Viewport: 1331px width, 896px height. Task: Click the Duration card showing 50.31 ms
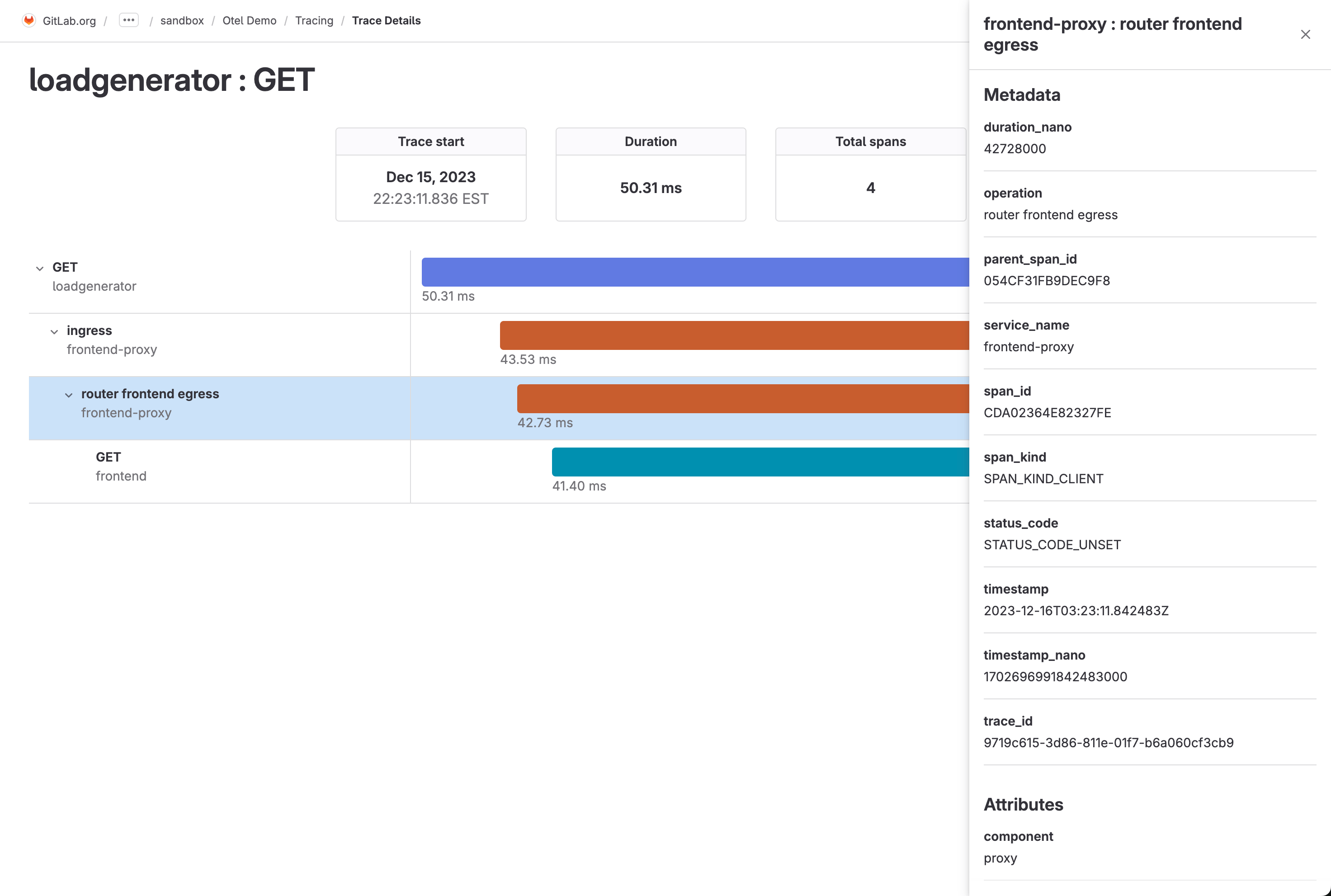tap(651, 174)
